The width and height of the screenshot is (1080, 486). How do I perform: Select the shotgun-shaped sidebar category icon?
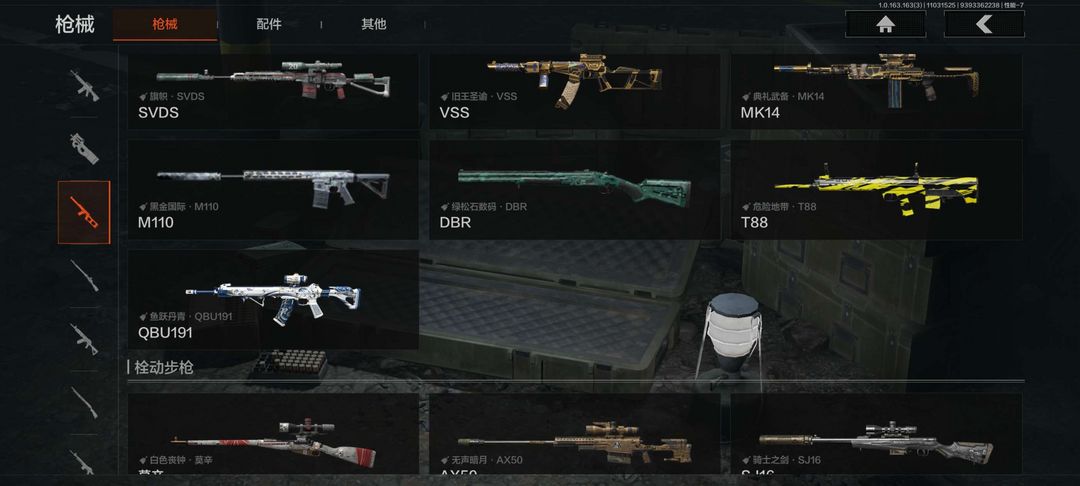(84, 403)
